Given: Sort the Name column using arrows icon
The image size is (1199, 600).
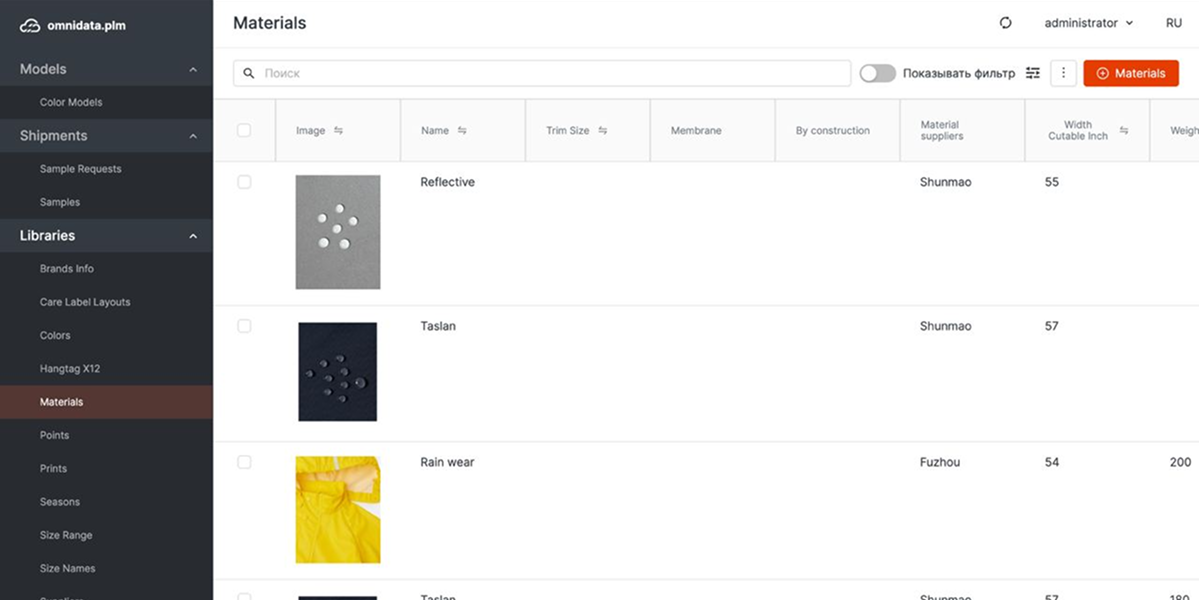Looking at the screenshot, I should [462, 130].
